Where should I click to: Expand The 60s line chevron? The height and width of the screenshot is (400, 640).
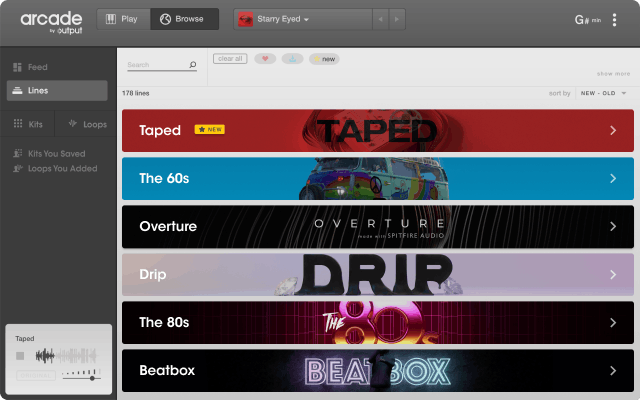click(613, 178)
